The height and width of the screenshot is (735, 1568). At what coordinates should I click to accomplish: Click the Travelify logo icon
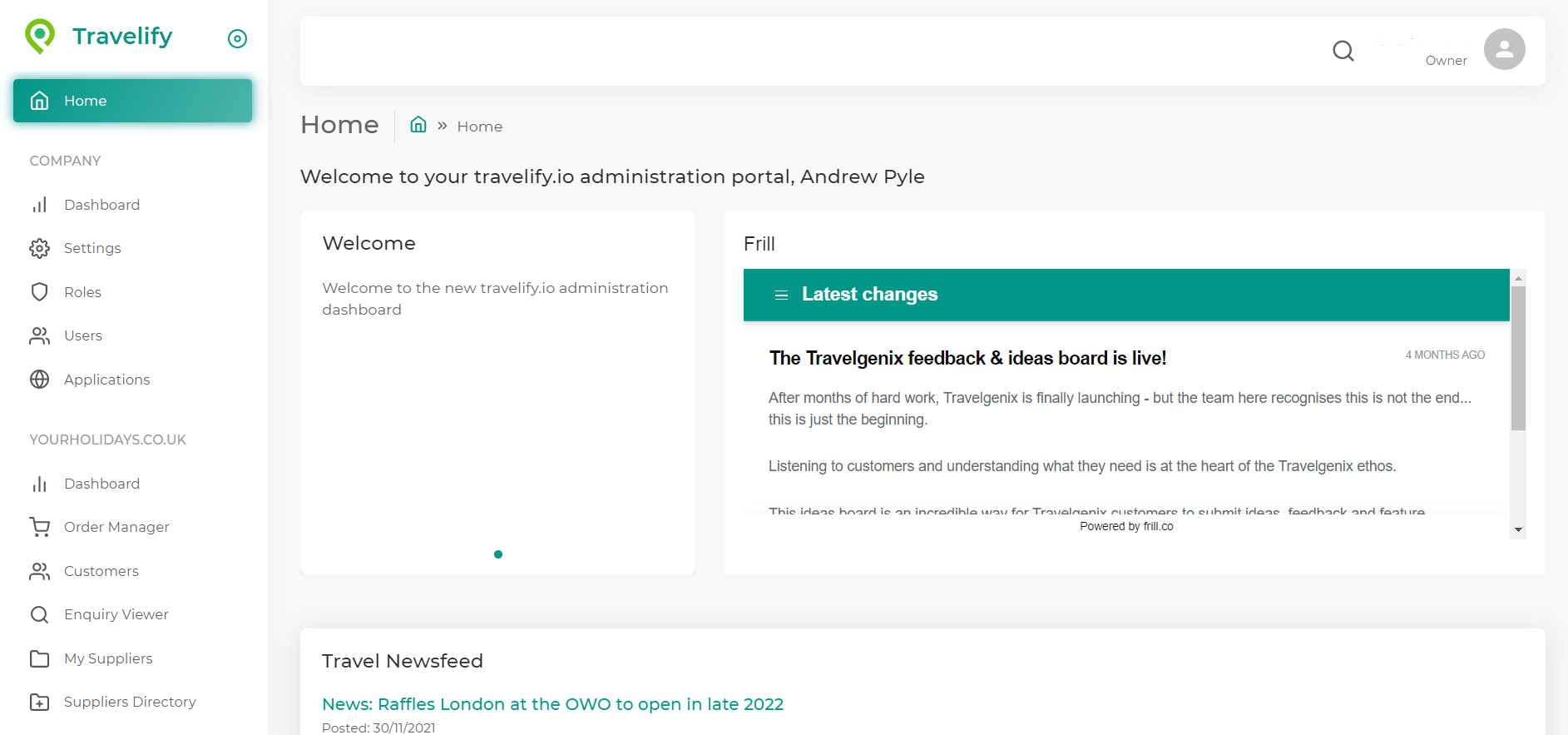click(x=39, y=36)
